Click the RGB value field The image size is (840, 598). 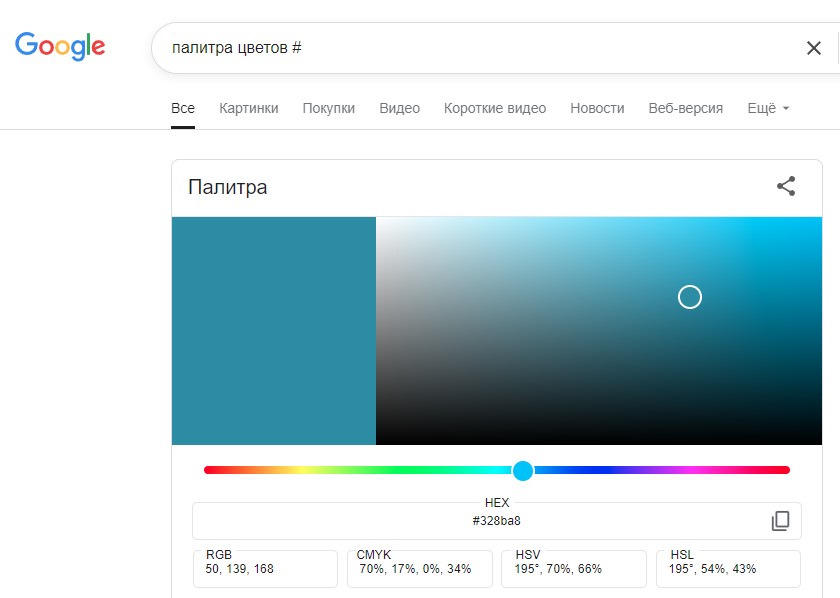click(x=265, y=569)
